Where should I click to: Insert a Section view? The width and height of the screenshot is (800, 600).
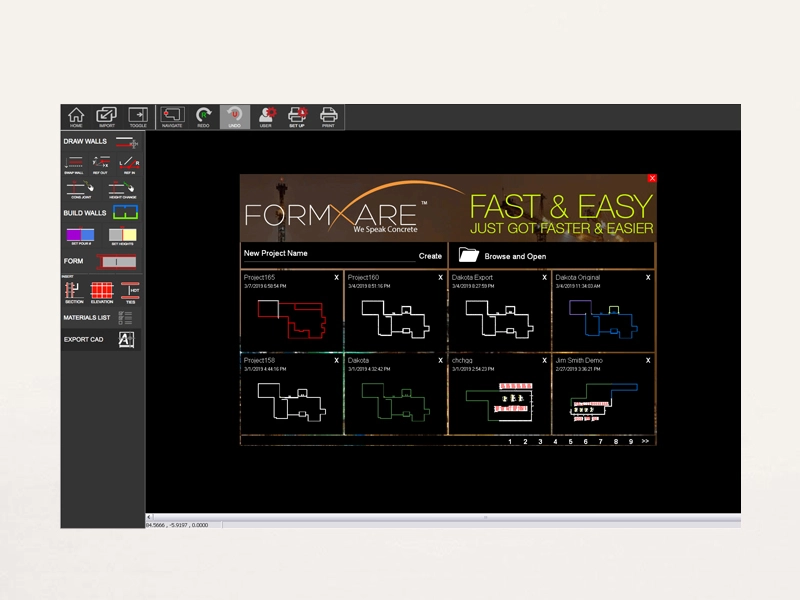(73, 292)
